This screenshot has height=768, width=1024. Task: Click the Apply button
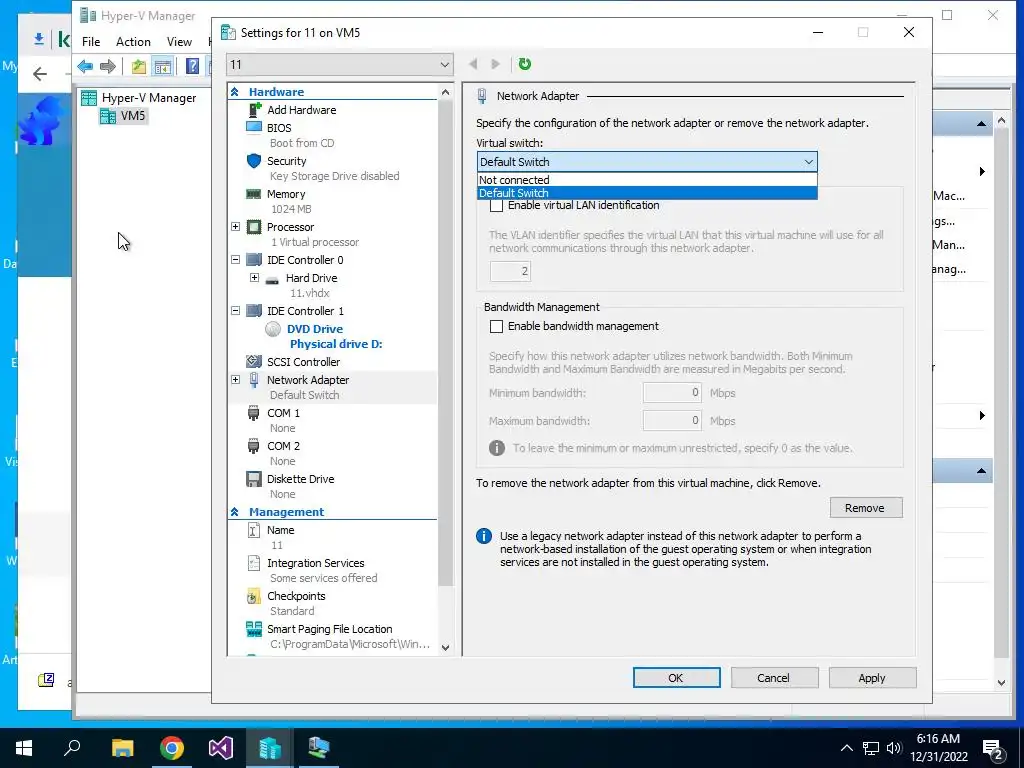pos(872,678)
